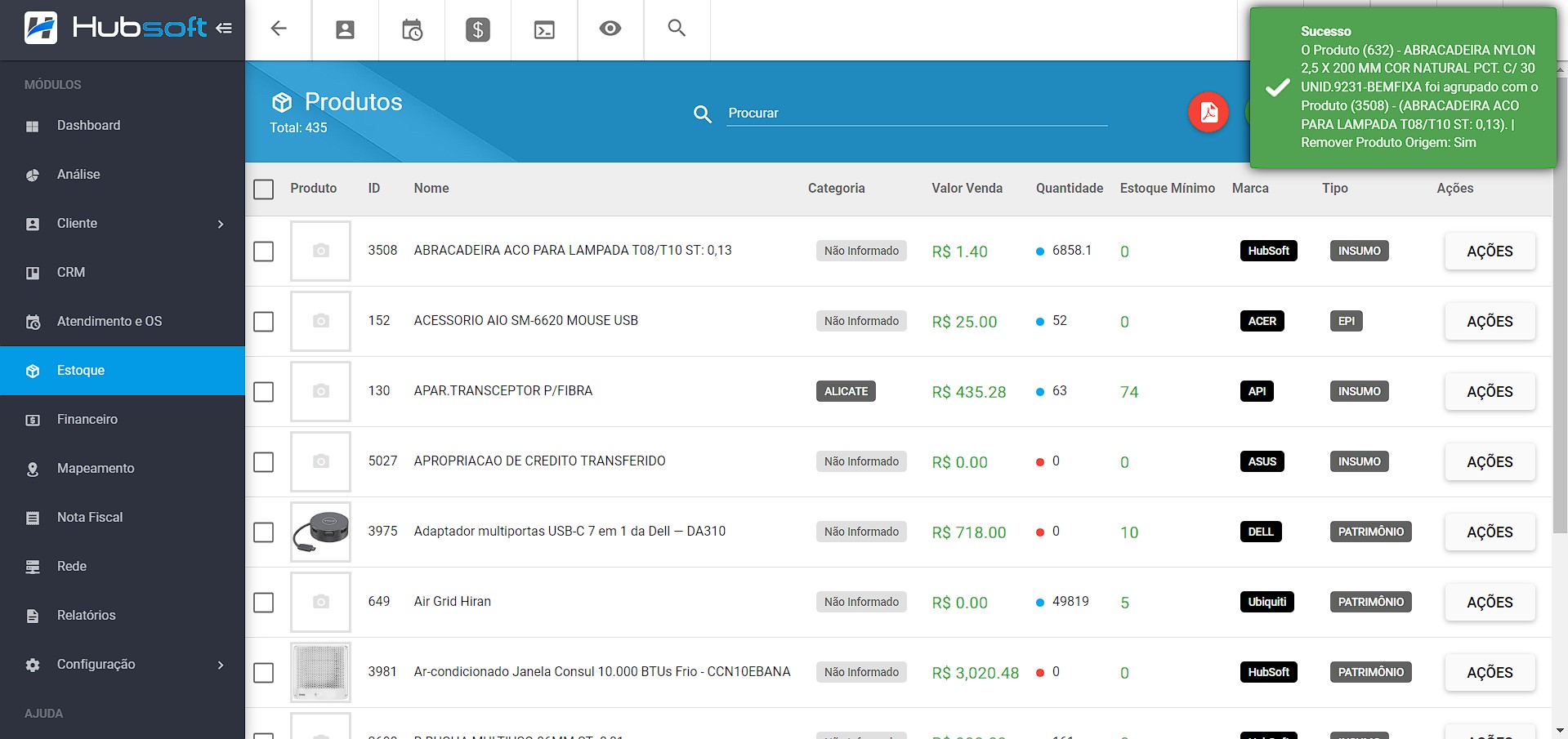
Task: Click the success checkmark in notification
Action: click(x=1277, y=87)
